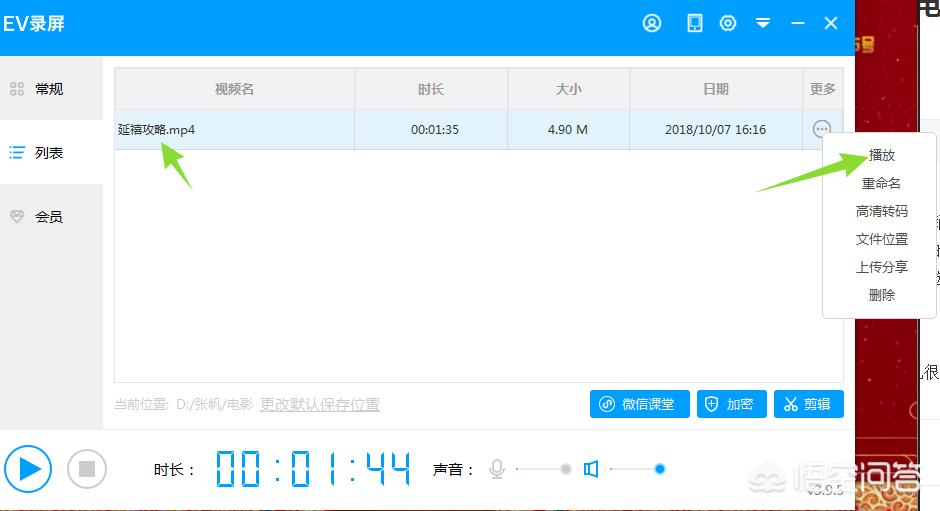Click the date cell 2018/10/07 16:16

pyautogui.click(x=715, y=130)
